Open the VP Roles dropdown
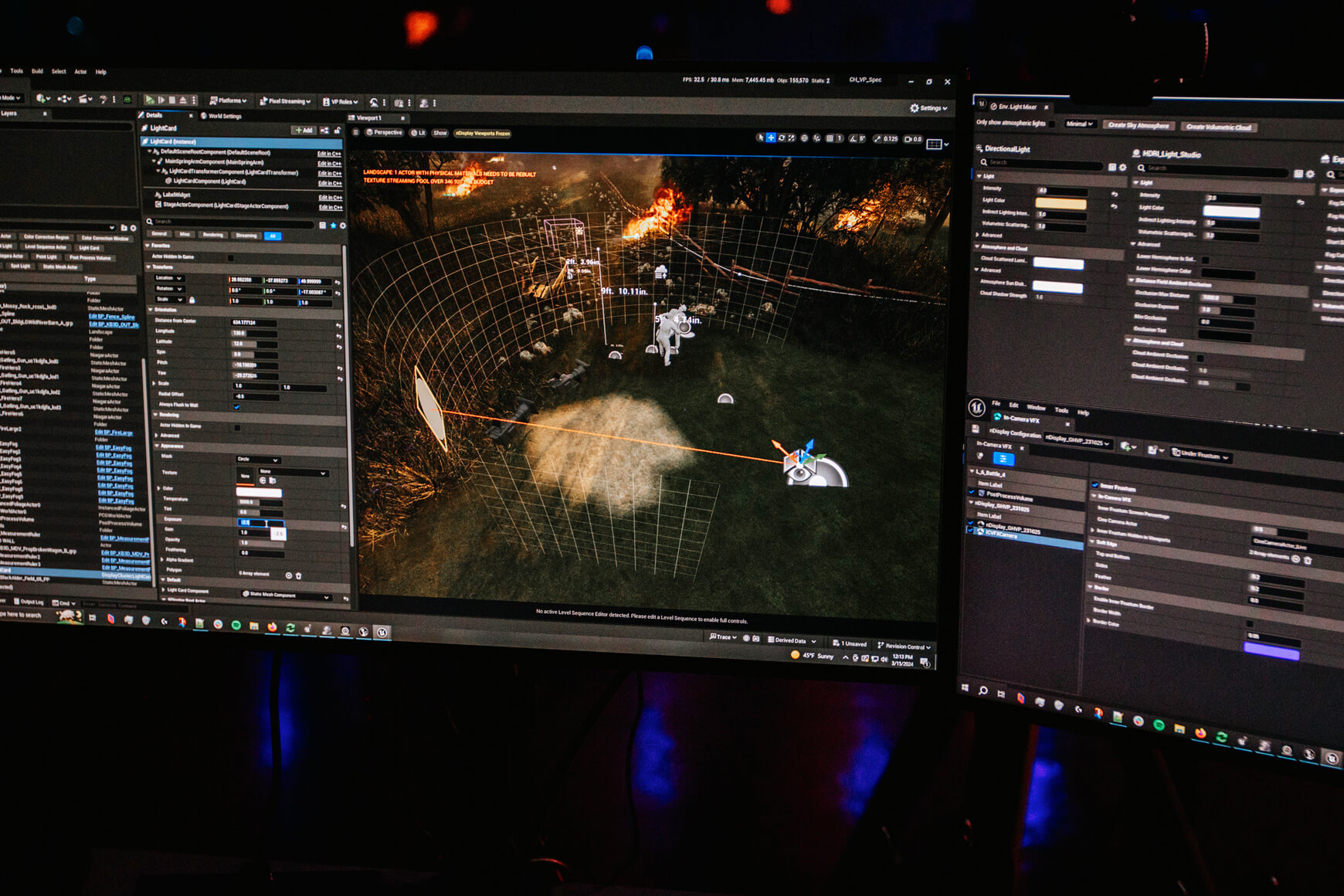 click(341, 102)
